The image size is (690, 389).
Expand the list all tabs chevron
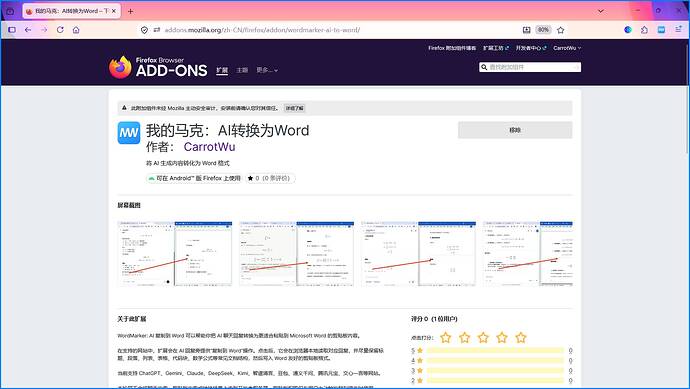(601, 11)
